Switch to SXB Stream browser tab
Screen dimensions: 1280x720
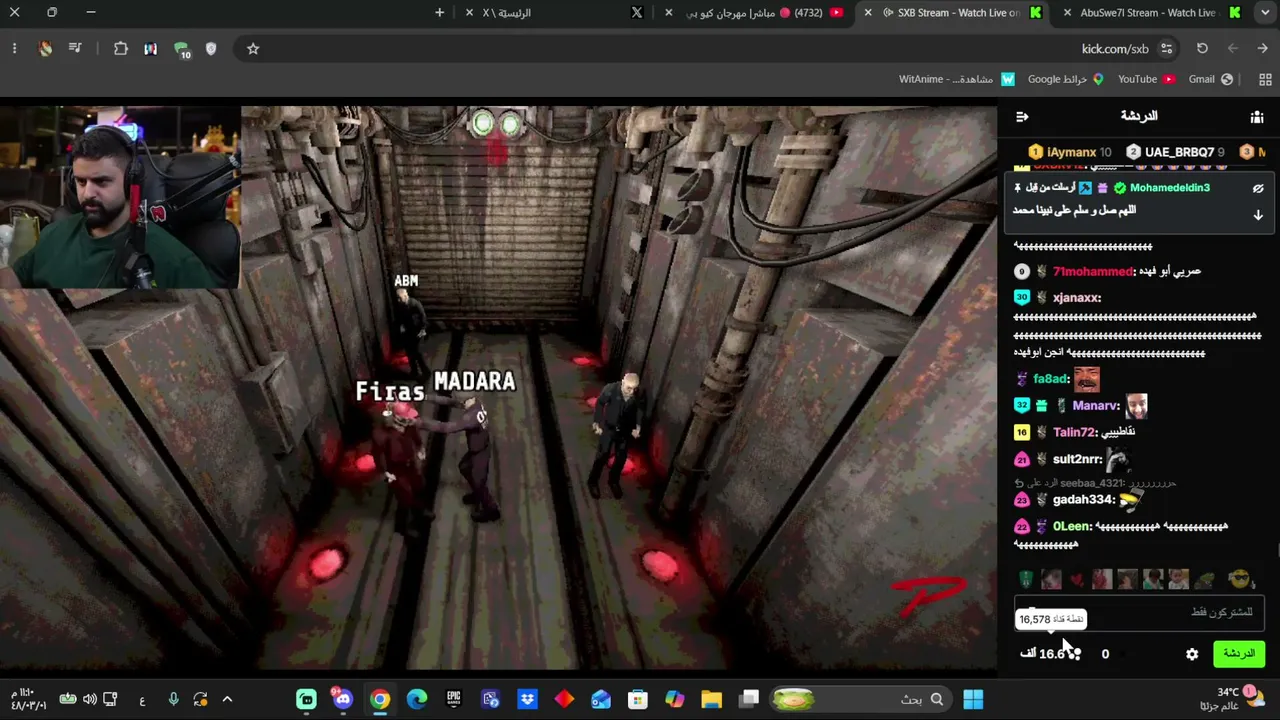[x=958, y=13]
